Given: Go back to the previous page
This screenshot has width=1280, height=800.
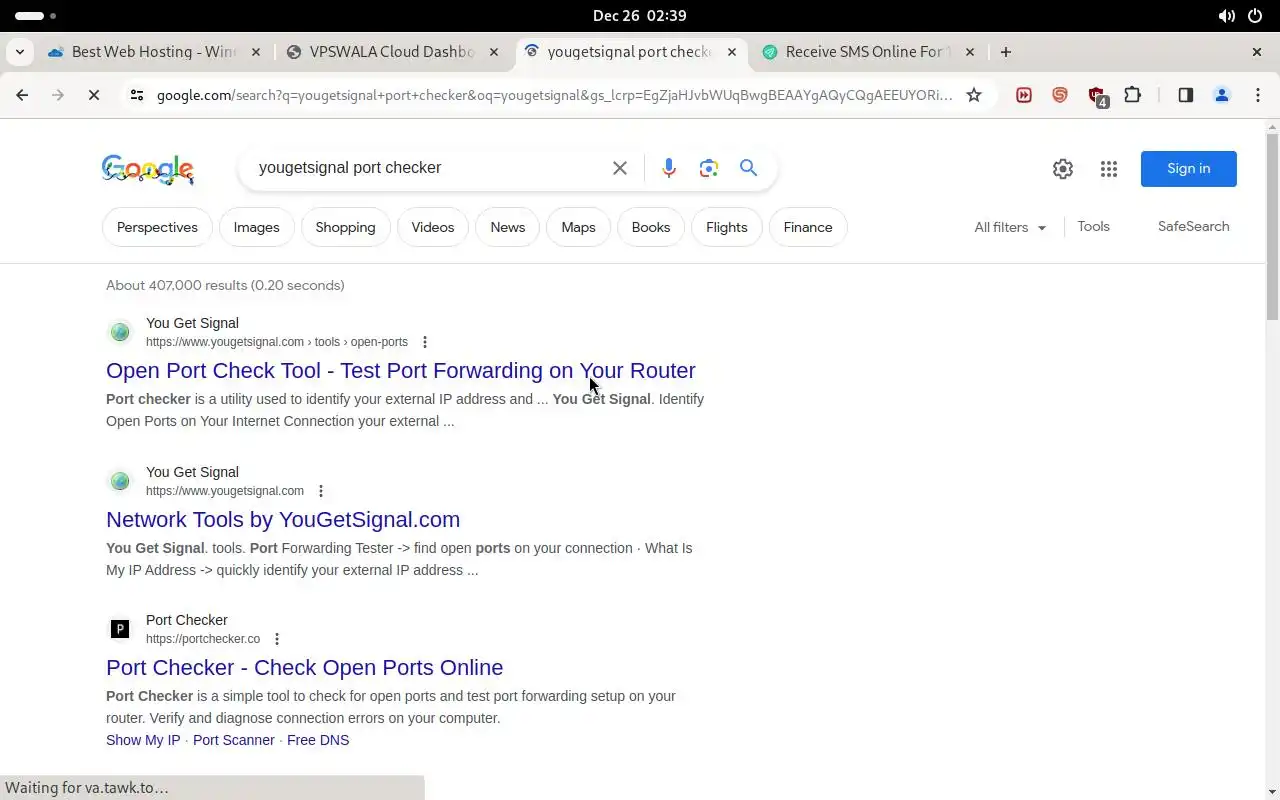Looking at the screenshot, I should click(x=22, y=95).
